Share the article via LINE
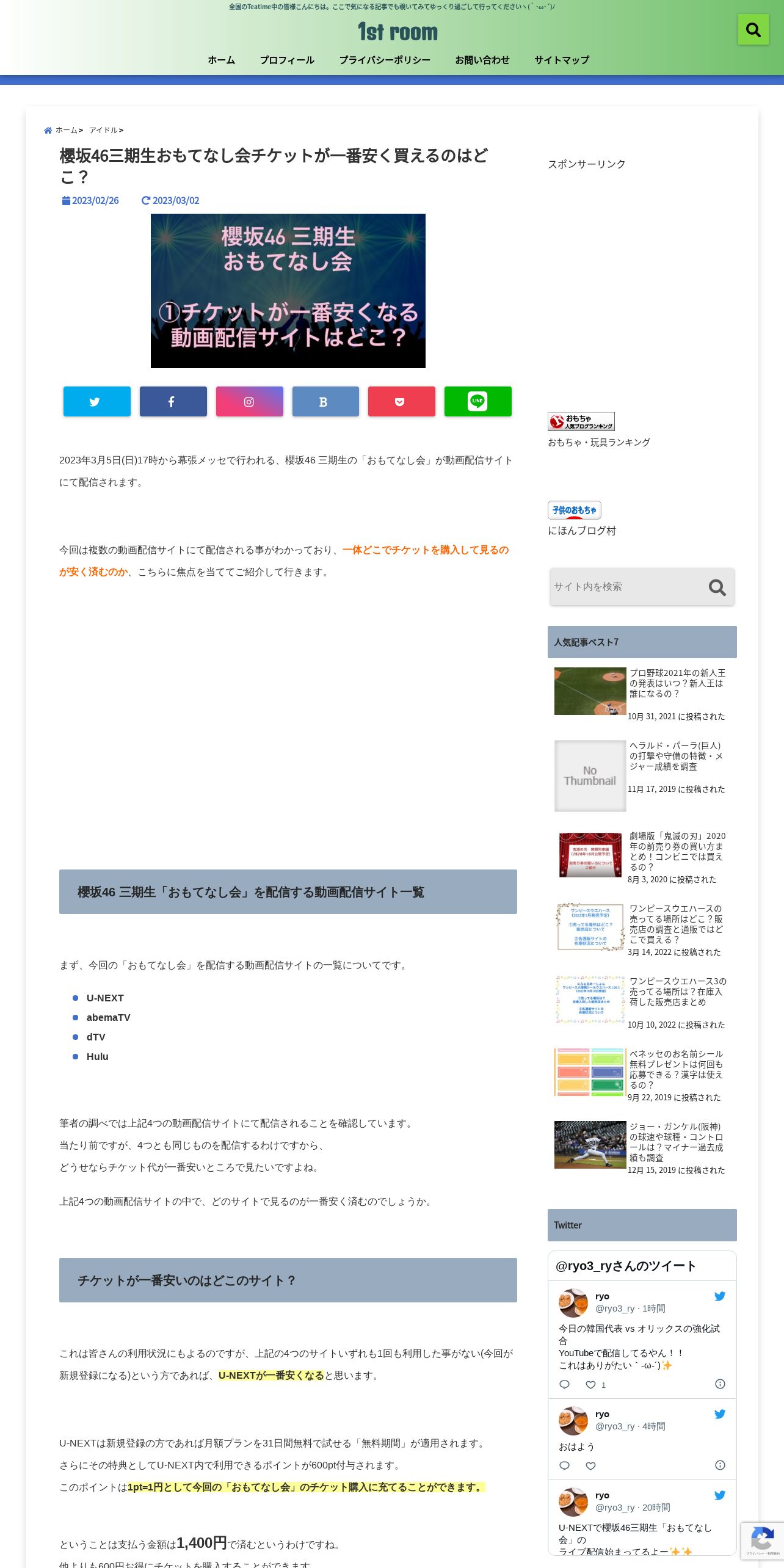 (x=478, y=401)
